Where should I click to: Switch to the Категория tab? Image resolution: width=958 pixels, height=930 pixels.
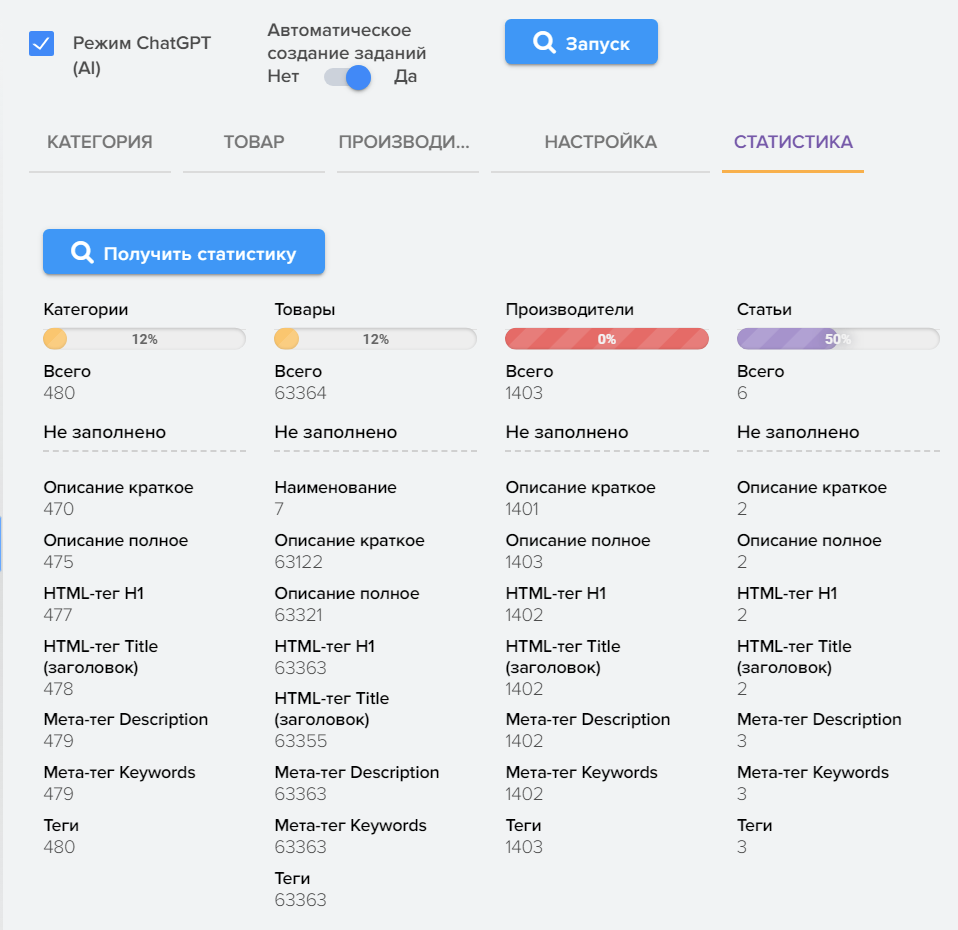100,142
